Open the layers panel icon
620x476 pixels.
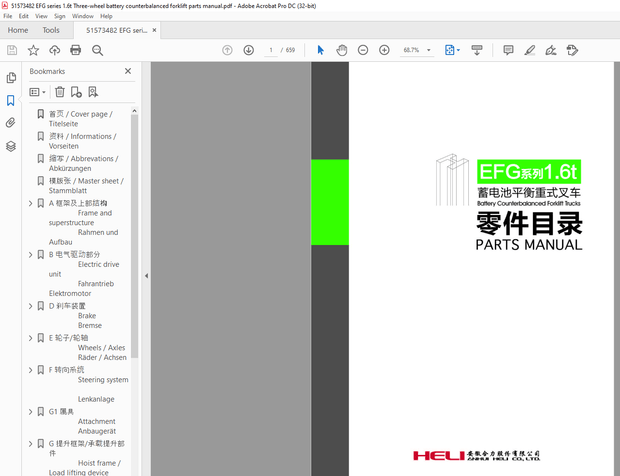pos(11,146)
